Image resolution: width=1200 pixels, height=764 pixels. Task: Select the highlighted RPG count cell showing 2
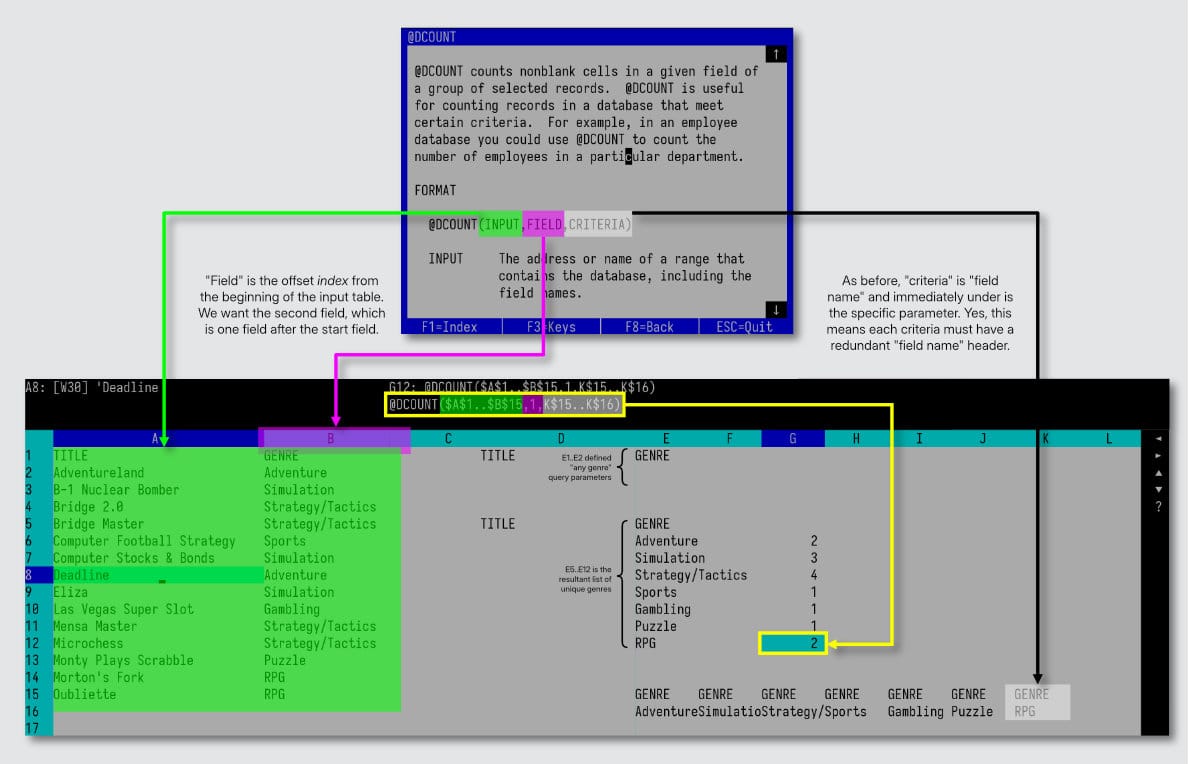793,643
